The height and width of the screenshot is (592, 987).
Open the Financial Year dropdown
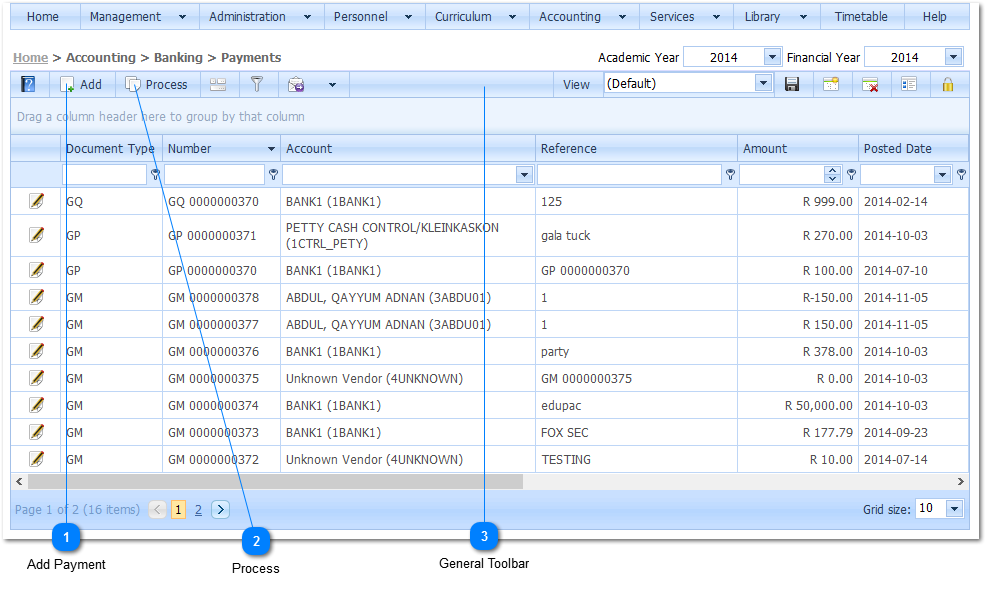click(954, 57)
